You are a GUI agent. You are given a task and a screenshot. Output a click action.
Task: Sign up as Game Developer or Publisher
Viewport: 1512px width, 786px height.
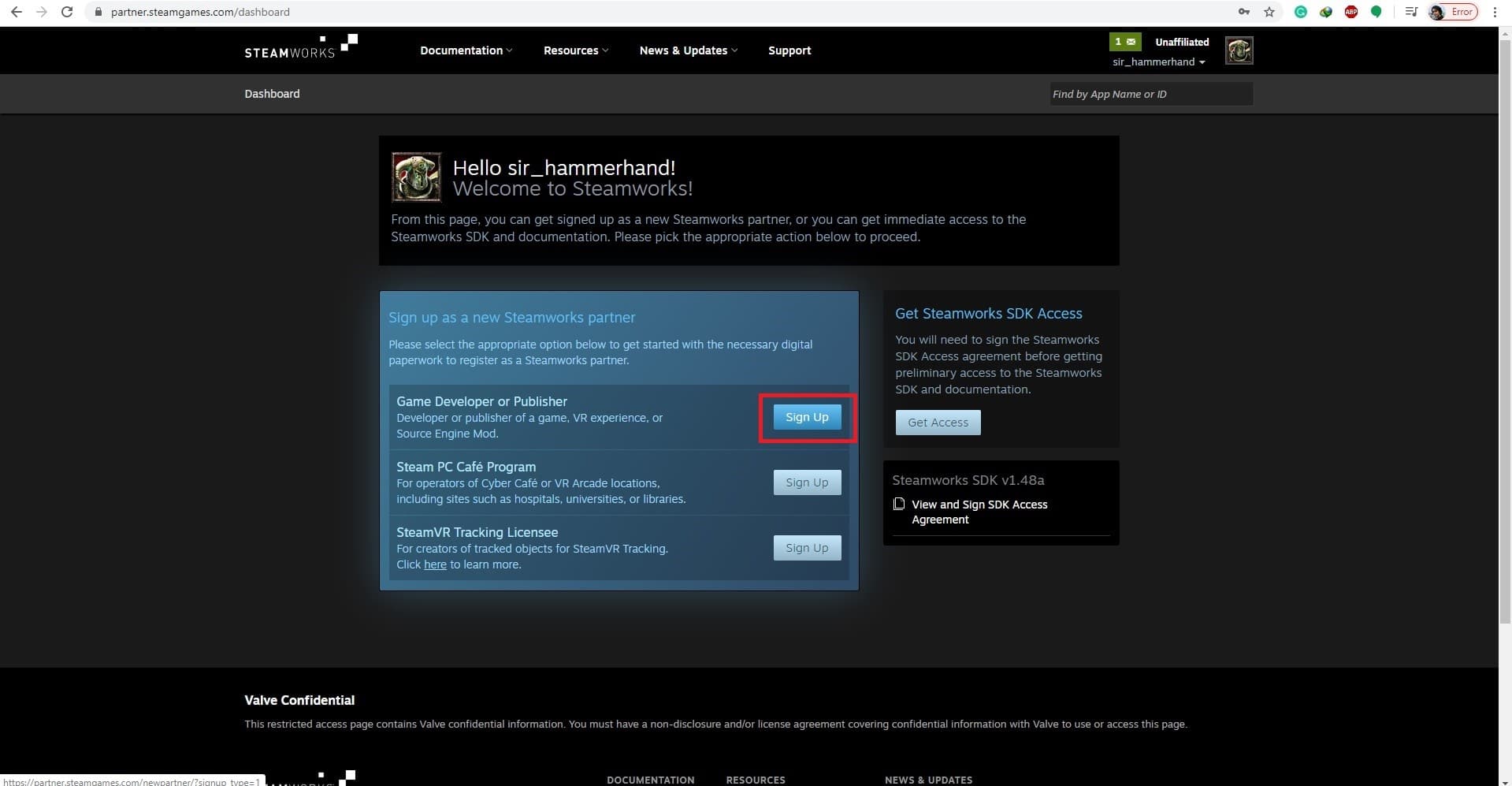click(x=806, y=416)
